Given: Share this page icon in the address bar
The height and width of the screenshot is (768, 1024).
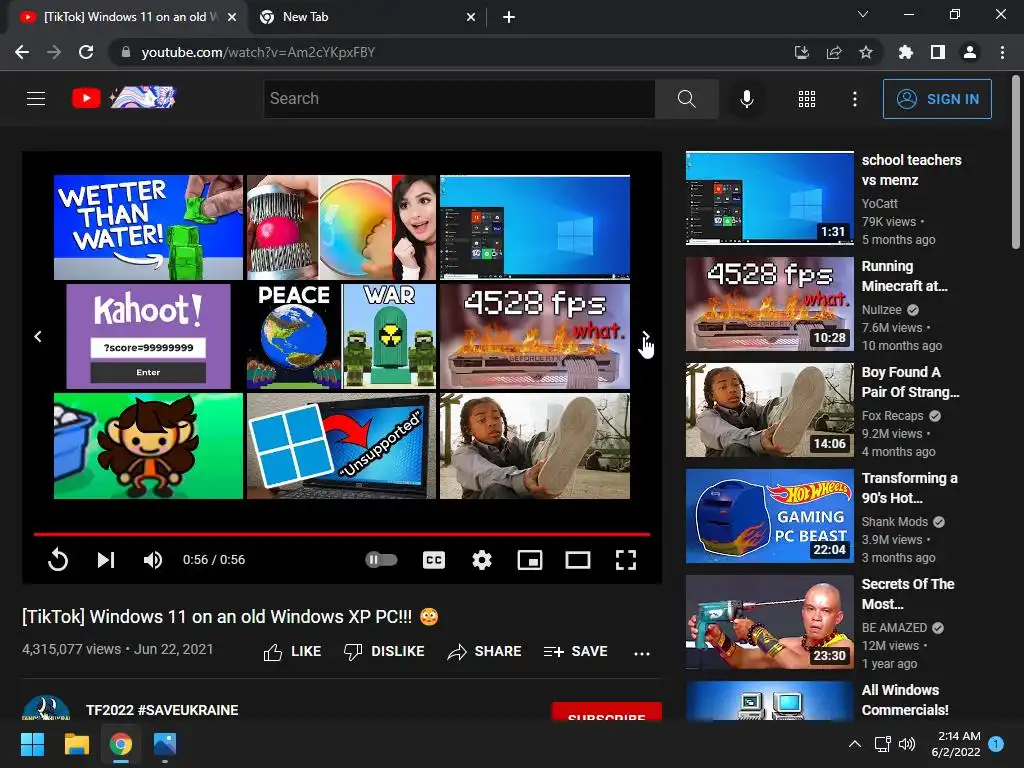Looking at the screenshot, I should [x=833, y=52].
